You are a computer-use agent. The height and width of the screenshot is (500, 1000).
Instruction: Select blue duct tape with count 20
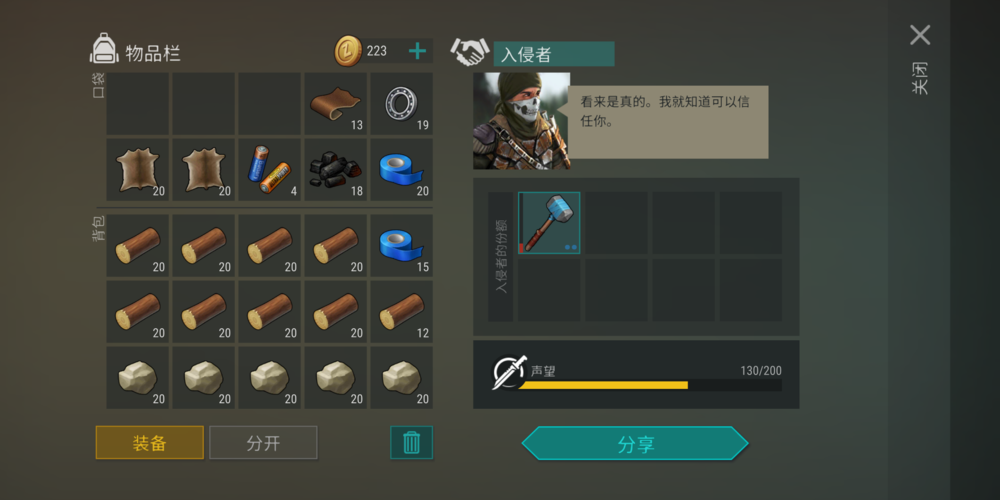(401, 170)
